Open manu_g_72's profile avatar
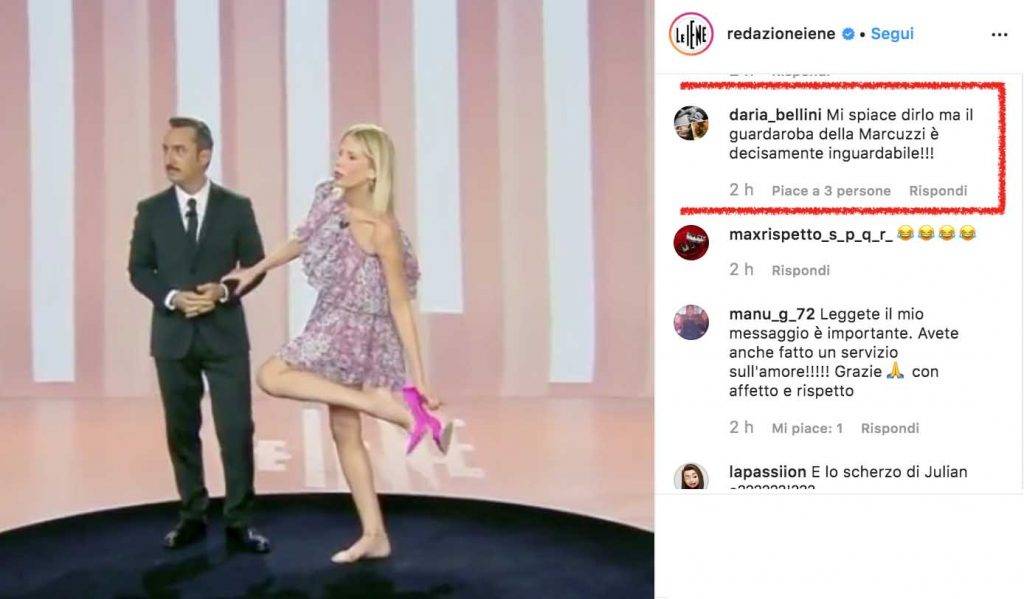The height and width of the screenshot is (599, 1024). tap(691, 322)
